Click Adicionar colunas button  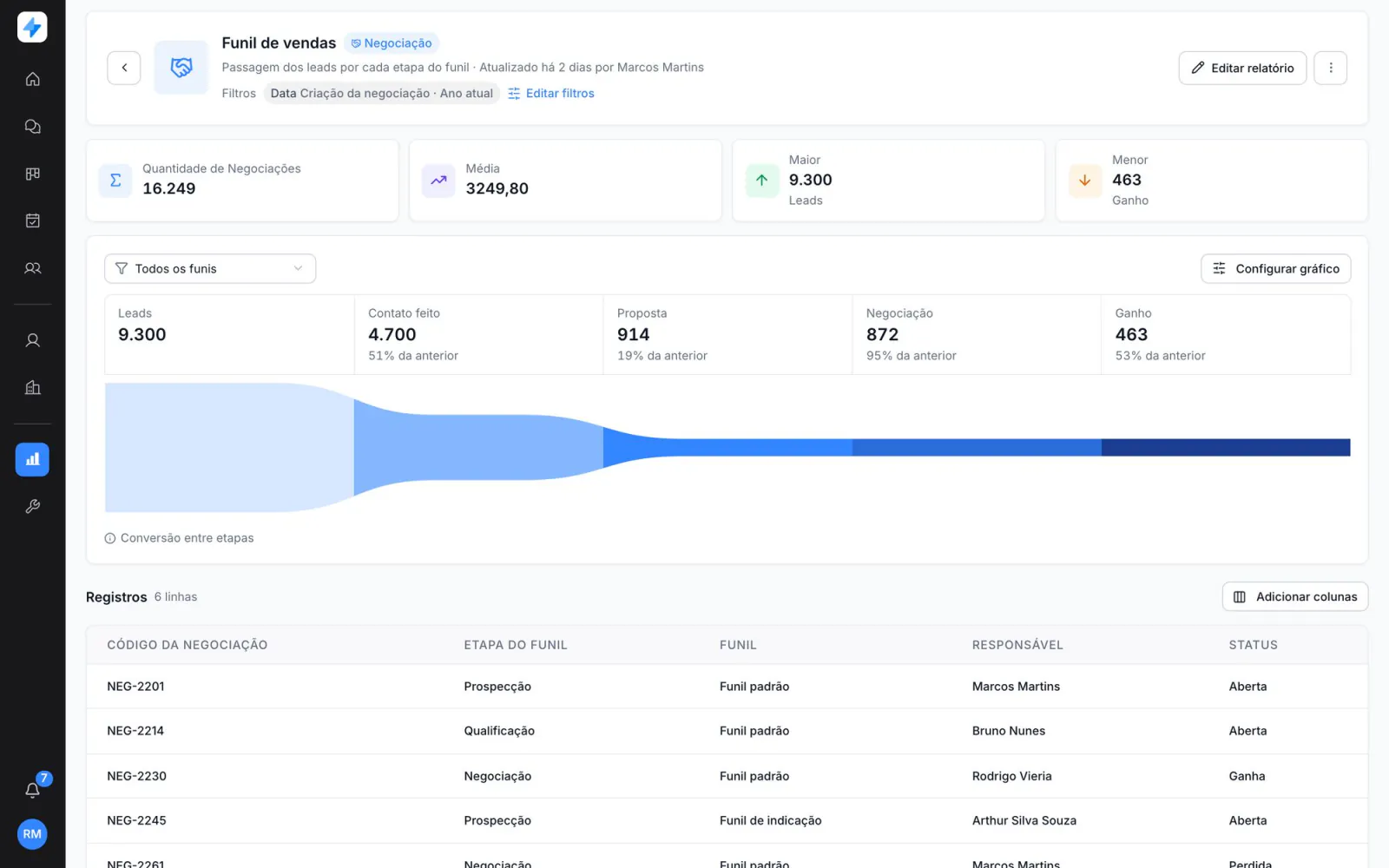(x=1295, y=597)
